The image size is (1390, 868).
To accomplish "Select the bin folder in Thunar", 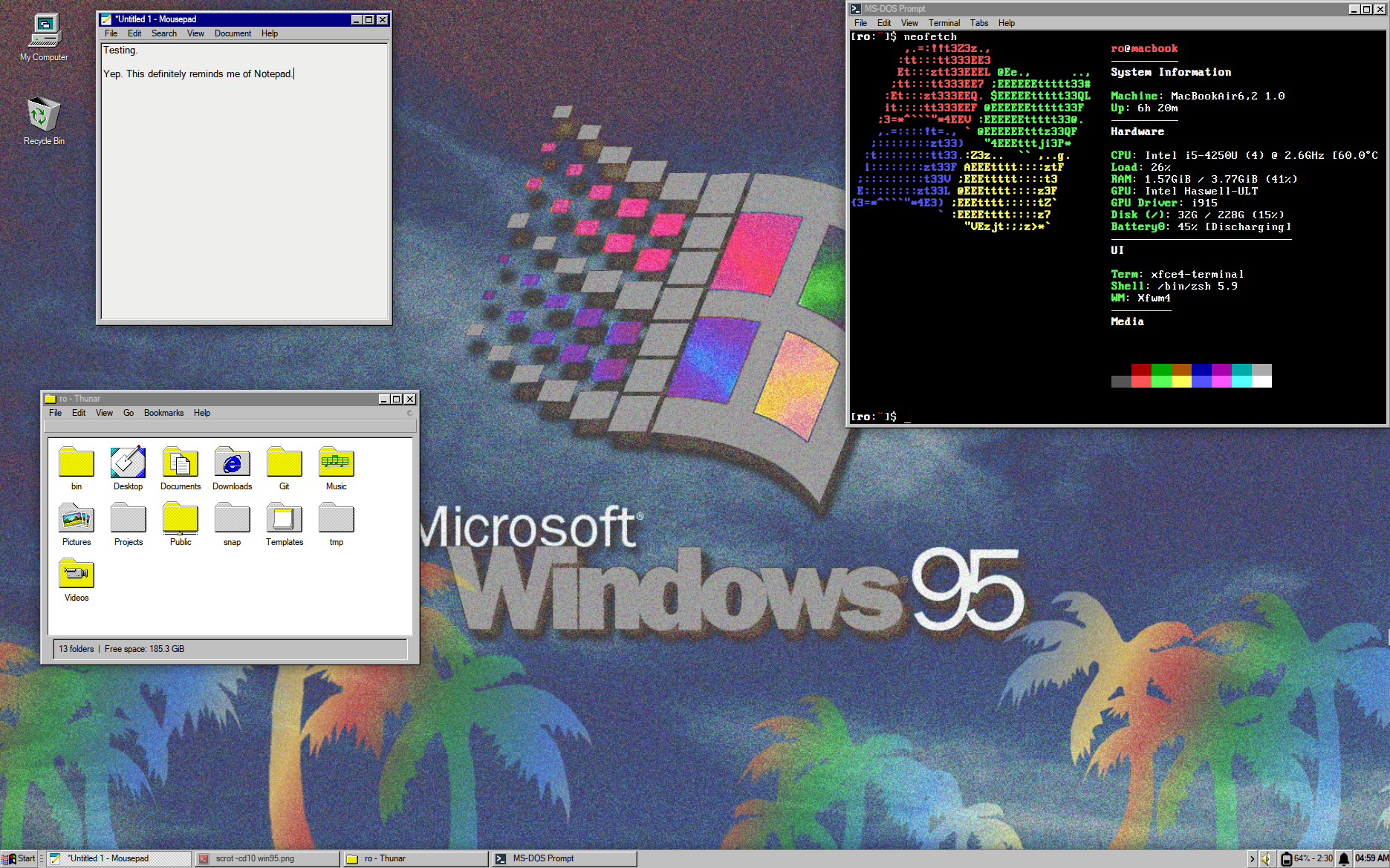I will (77, 469).
